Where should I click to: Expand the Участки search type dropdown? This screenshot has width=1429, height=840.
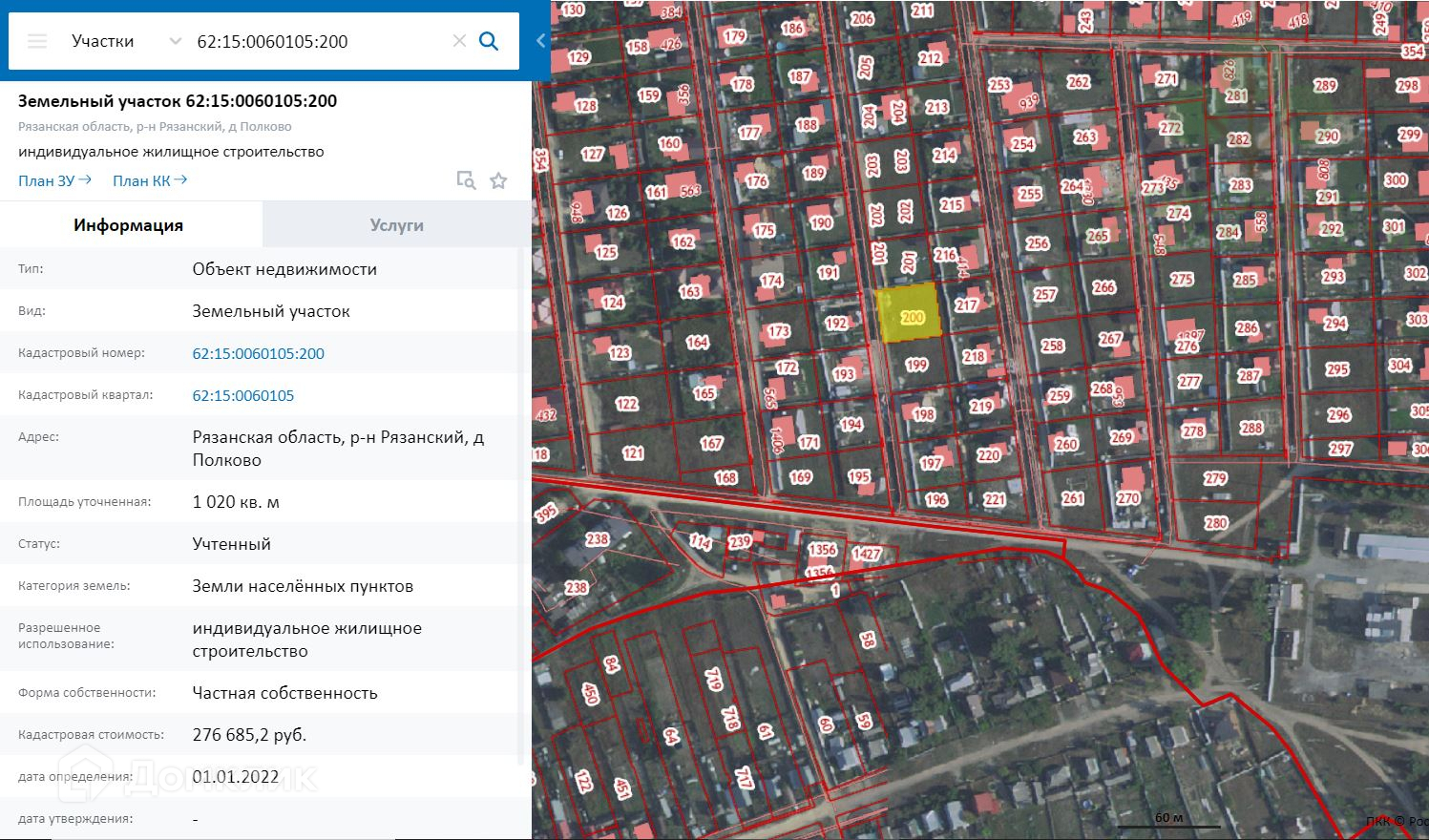[x=175, y=41]
